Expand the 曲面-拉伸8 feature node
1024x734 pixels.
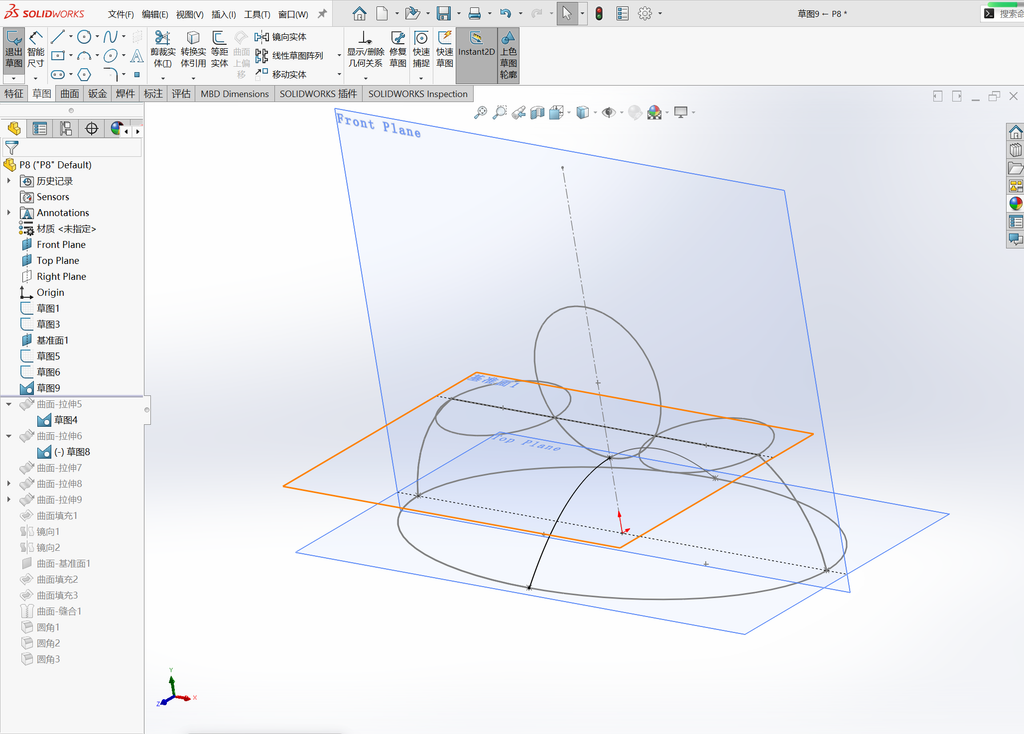[x=8, y=484]
